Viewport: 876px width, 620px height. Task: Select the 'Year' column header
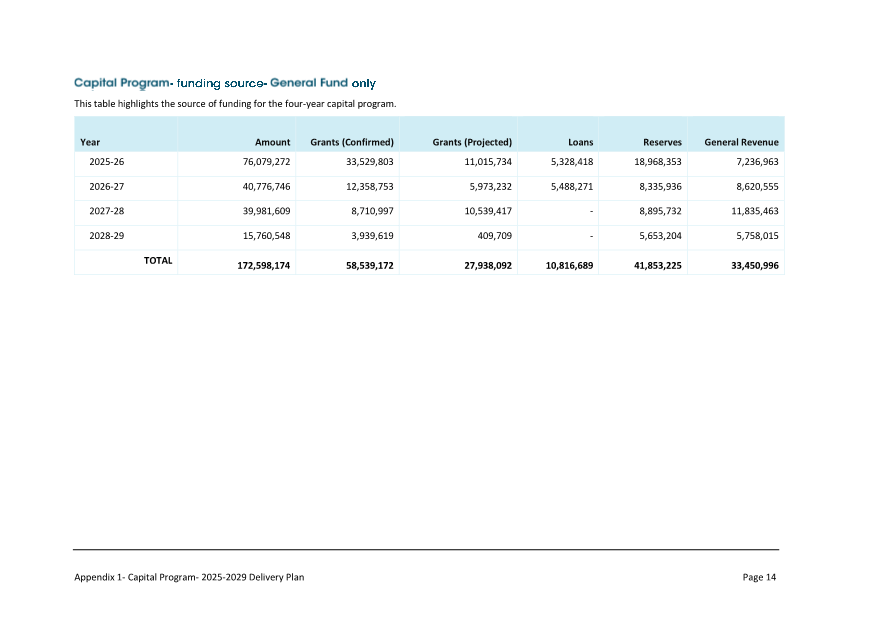(x=90, y=142)
